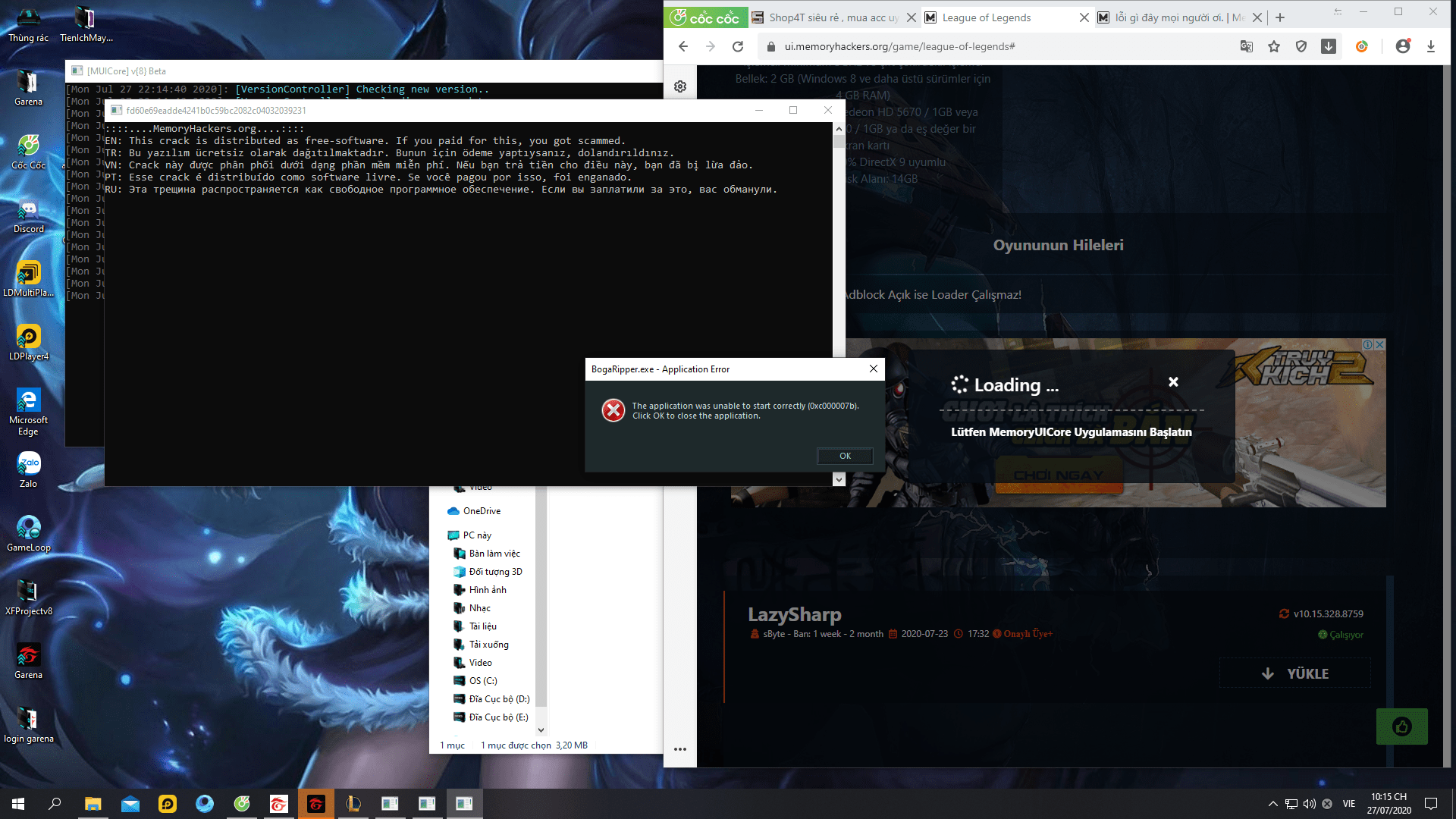This screenshot has height=819, width=1456.
Task: Go forward in the Cốc Cốc browser
Action: pyautogui.click(x=710, y=46)
